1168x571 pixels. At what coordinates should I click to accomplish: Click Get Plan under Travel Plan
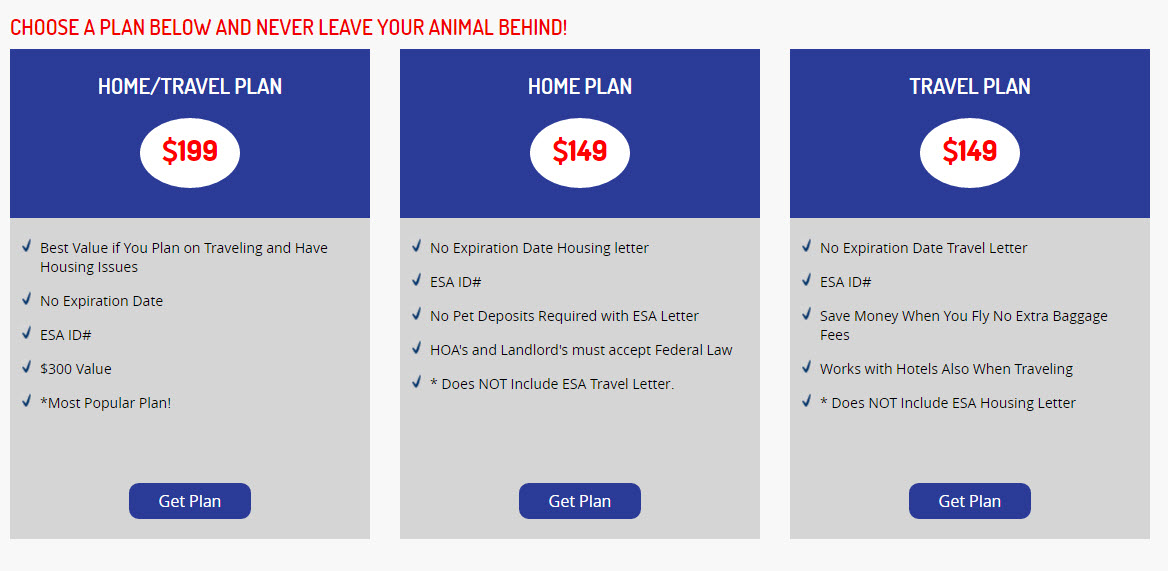pyautogui.click(x=970, y=501)
